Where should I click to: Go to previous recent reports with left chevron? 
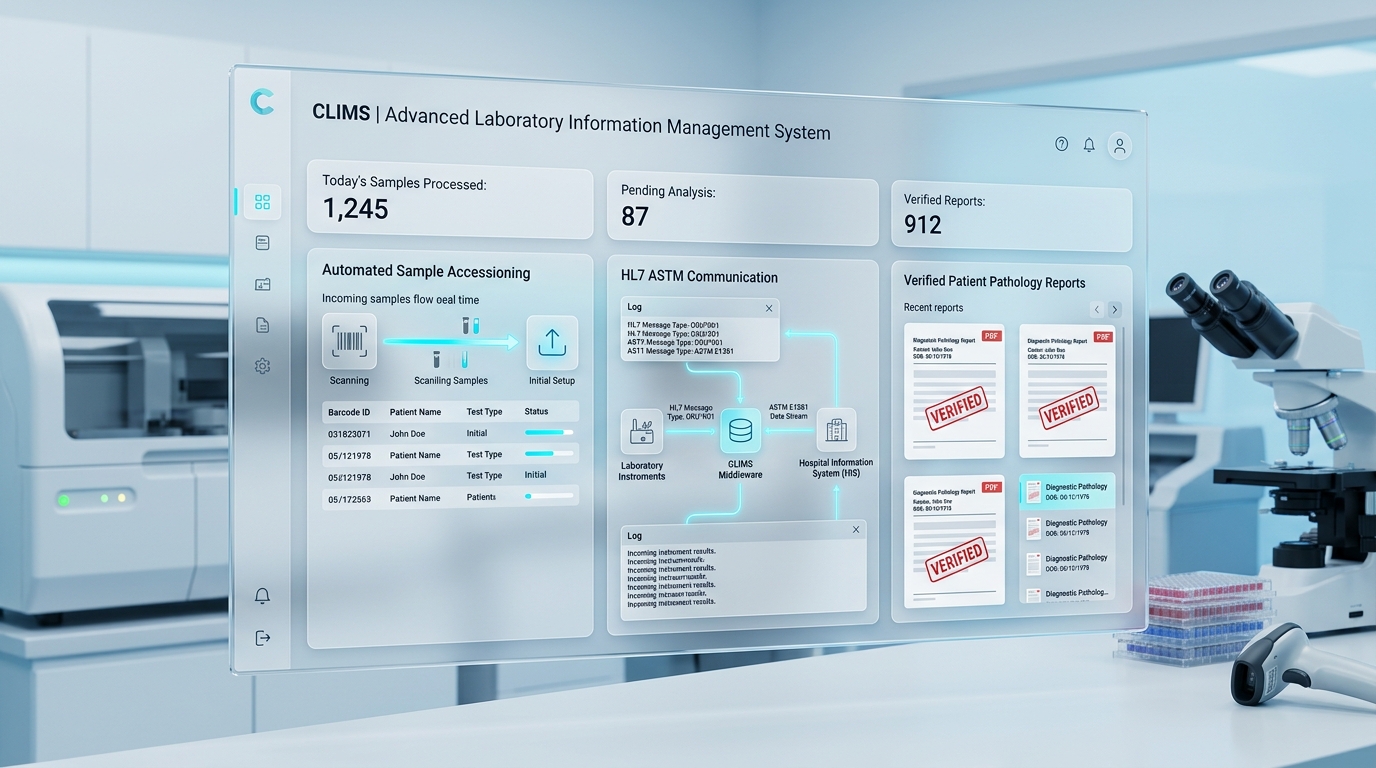click(1097, 310)
